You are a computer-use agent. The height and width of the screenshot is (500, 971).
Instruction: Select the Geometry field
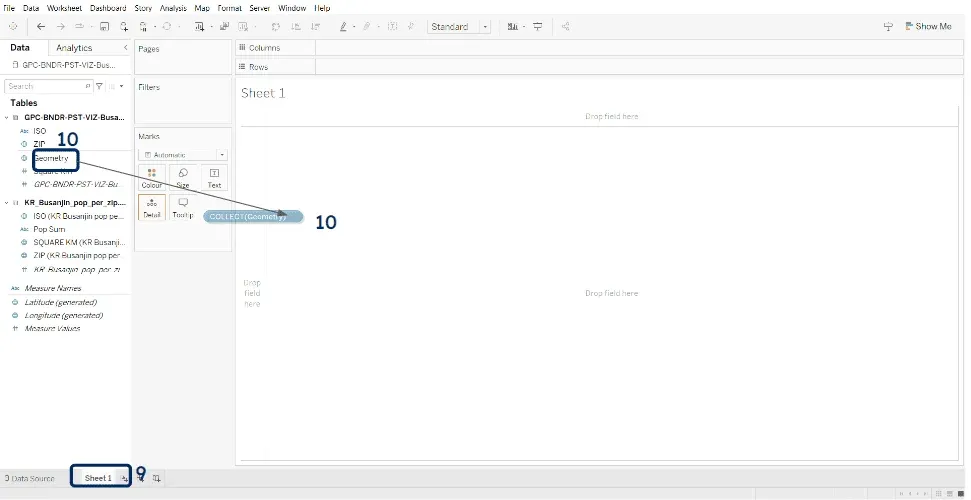[x=51, y=158]
